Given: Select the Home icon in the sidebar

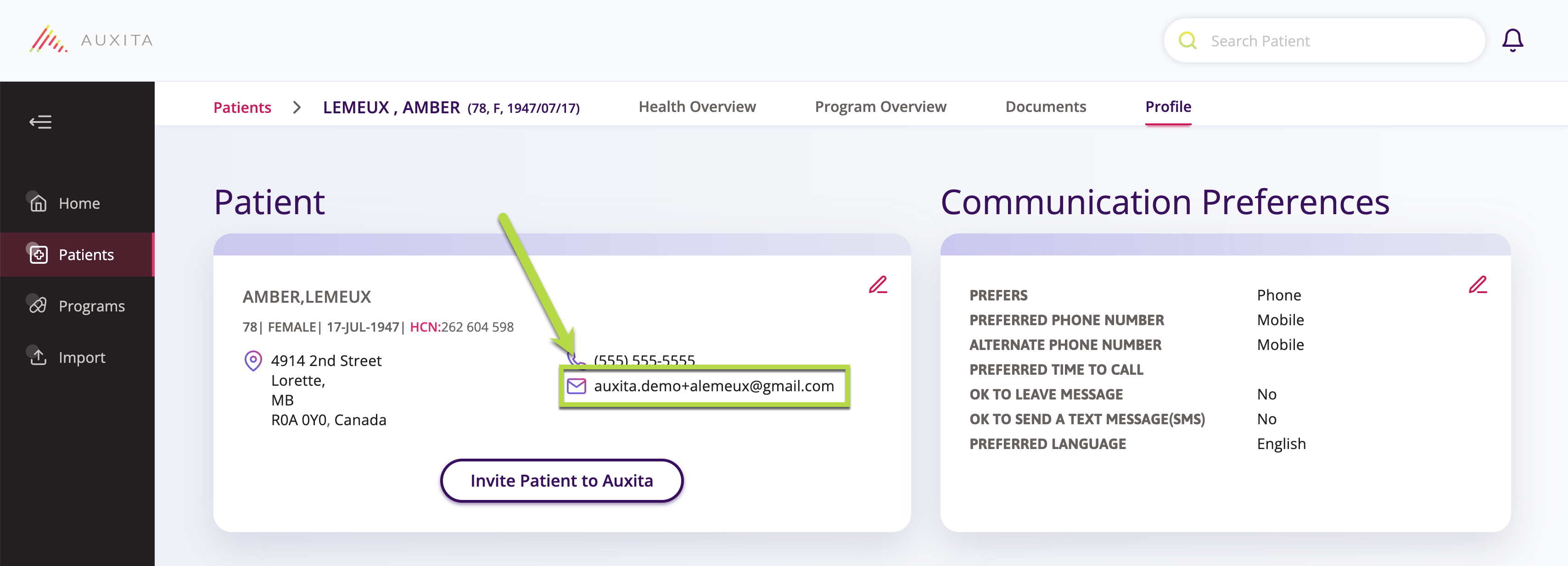Looking at the screenshot, I should [39, 203].
